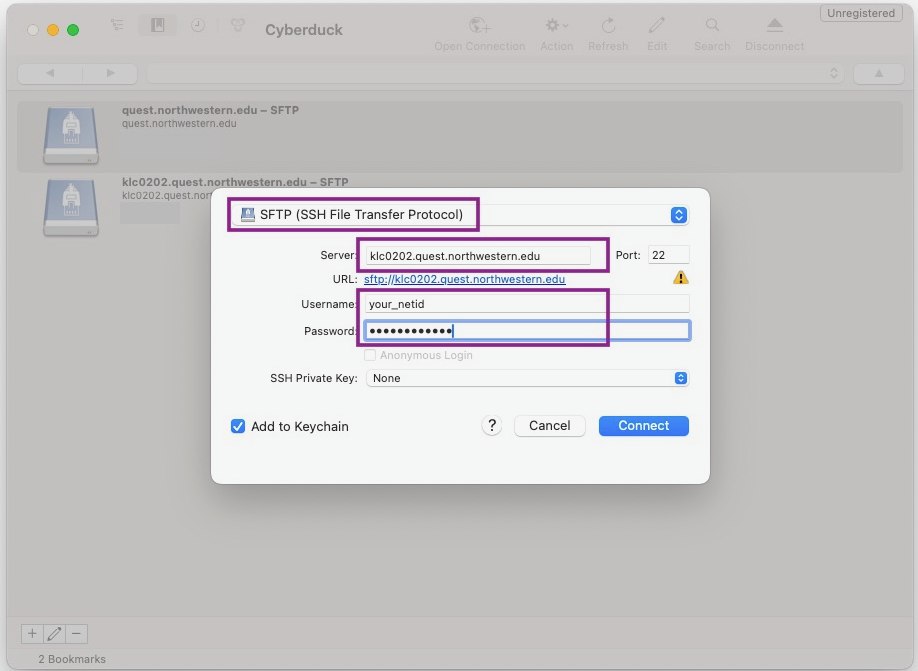918x671 pixels.
Task: Click into the Server text field
Action: (478, 256)
